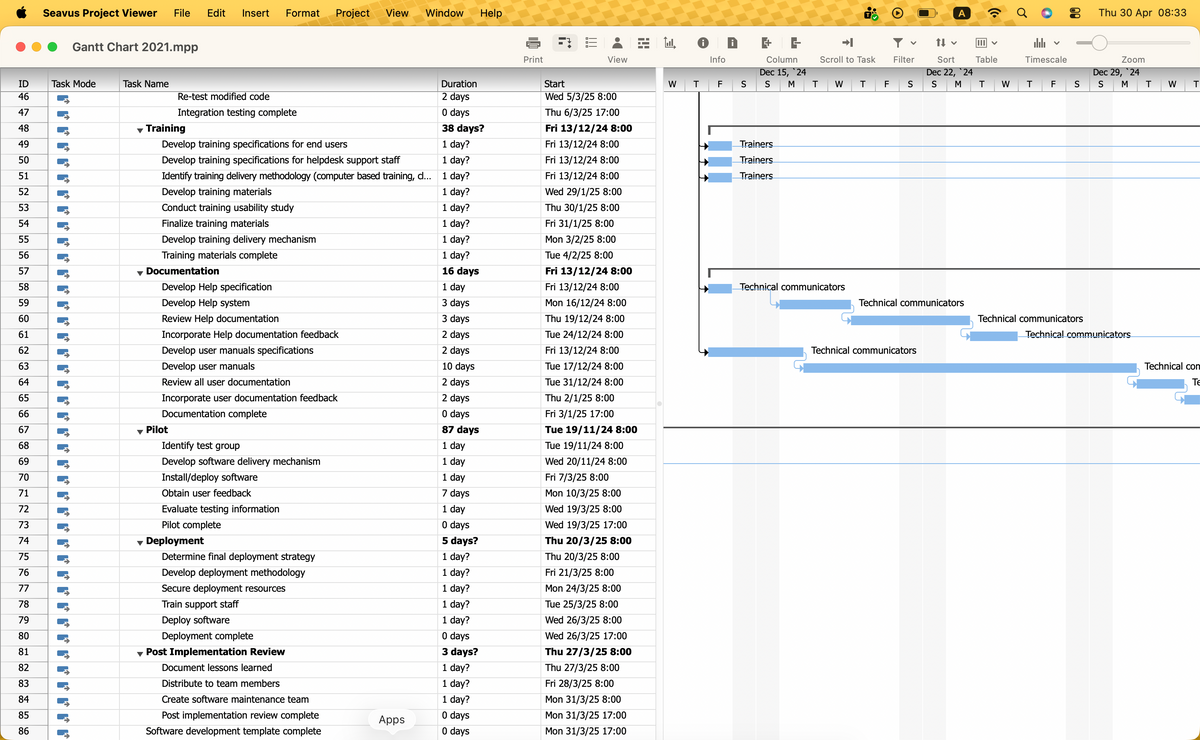Open Control Center in the menu bar
1200x740 pixels.
pyautogui.click(x=1075, y=13)
